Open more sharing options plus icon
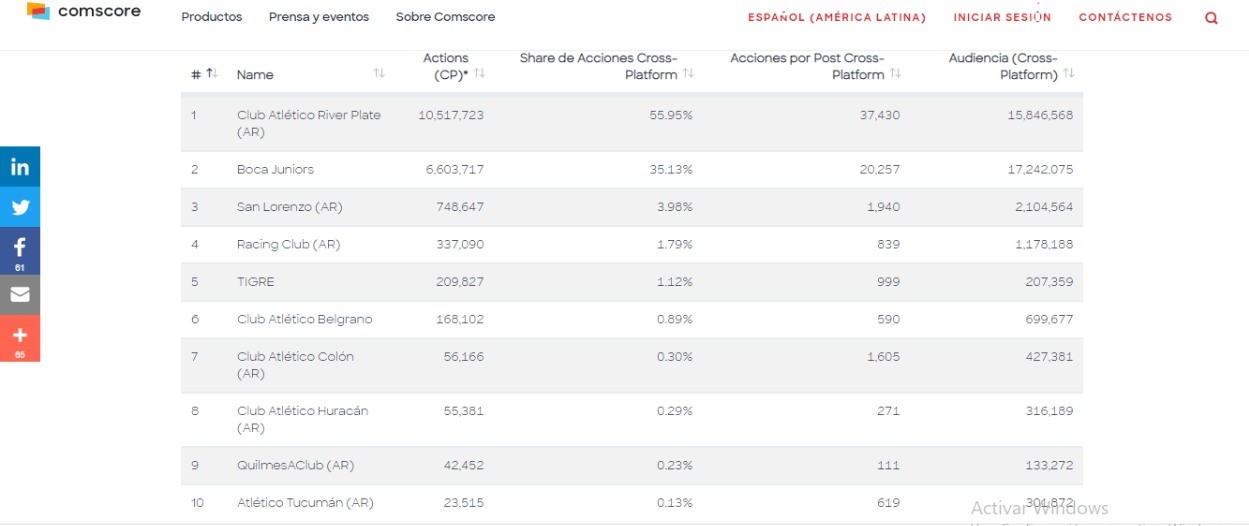 tap(20, 339)
